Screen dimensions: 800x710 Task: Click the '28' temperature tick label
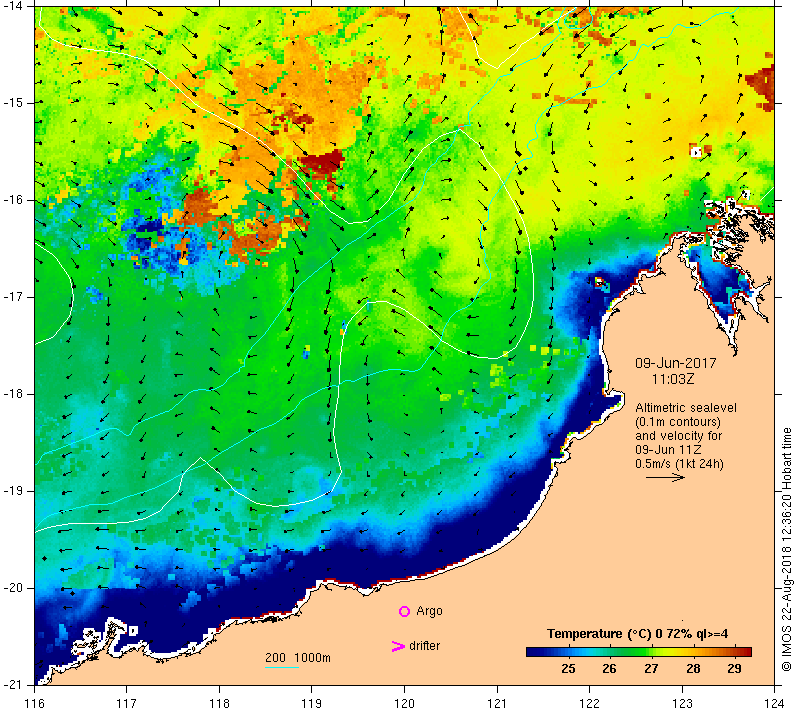click(x=693, y=669)
